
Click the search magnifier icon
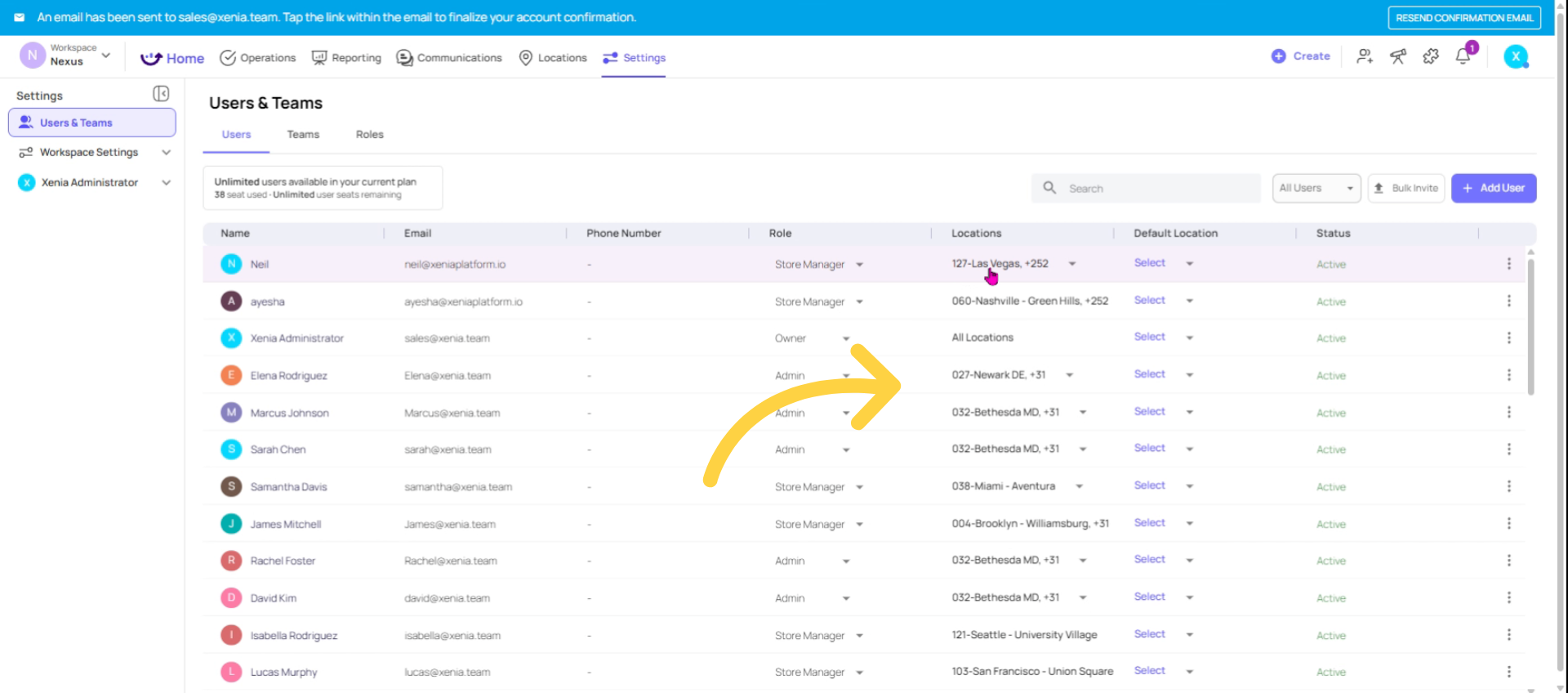point(1049,188)
